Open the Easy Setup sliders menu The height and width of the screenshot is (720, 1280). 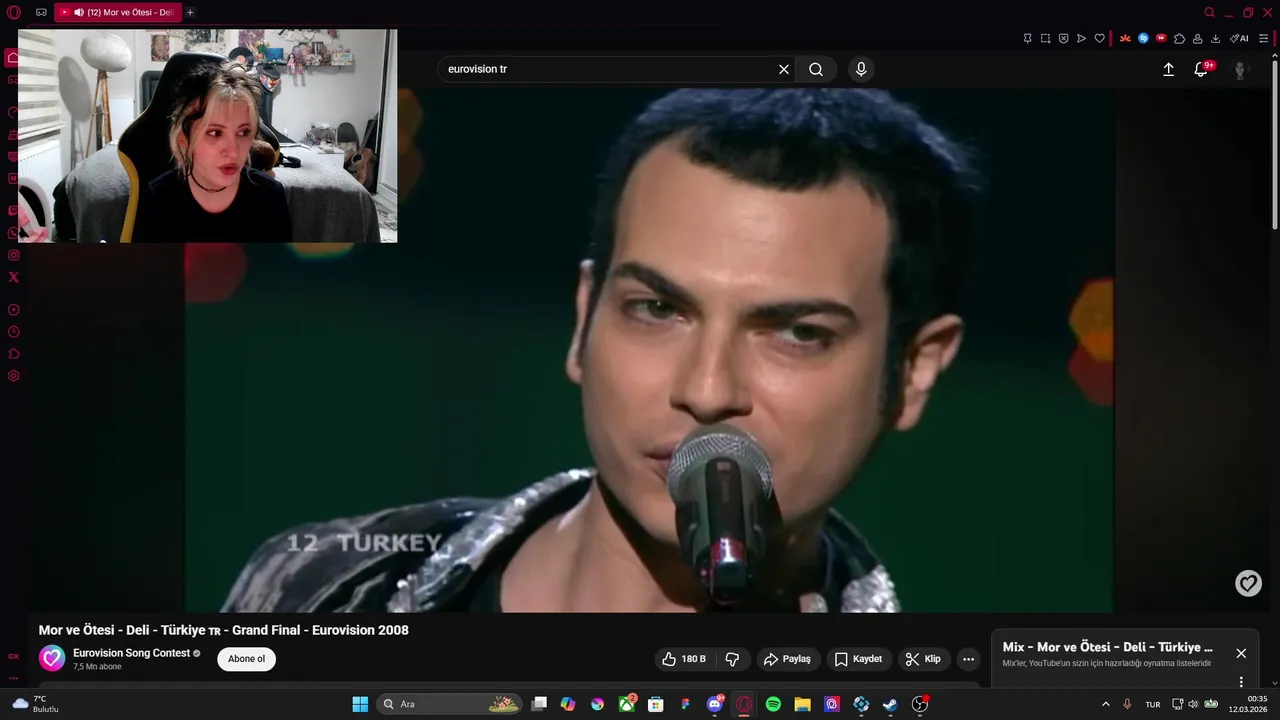[1264, 39]
